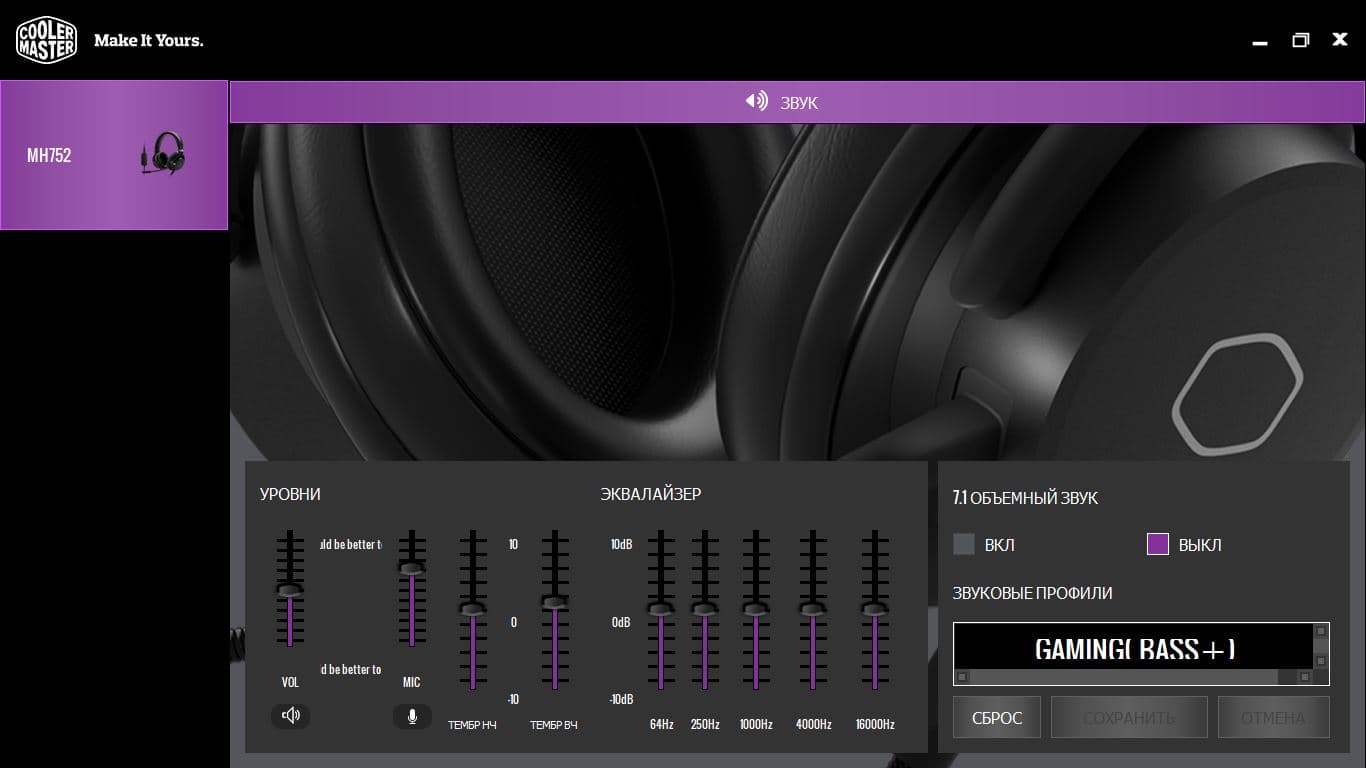
Task: Mute the volume with the speaker icon
Action: 290,715
